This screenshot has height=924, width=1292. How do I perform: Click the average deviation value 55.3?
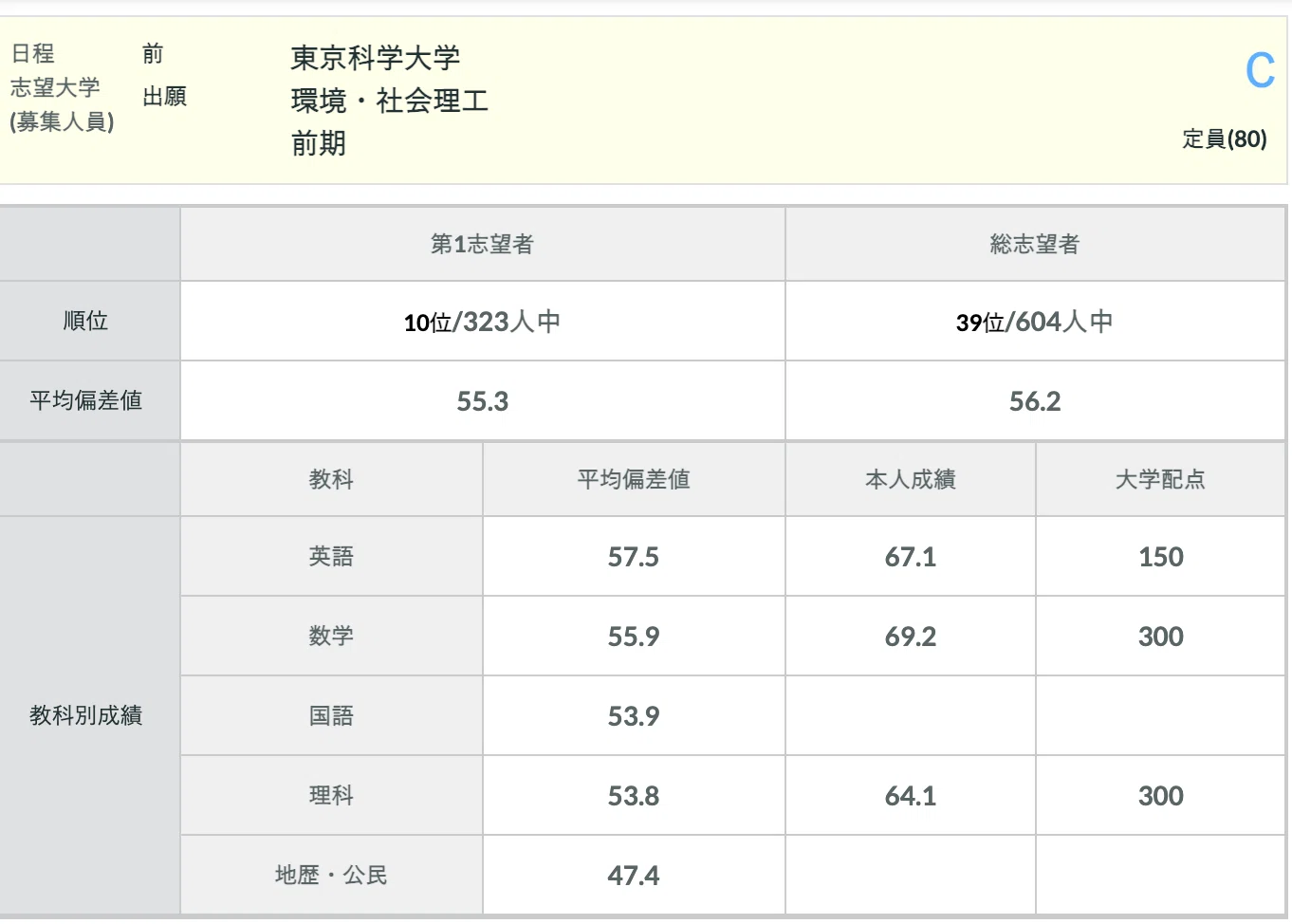[483, 402]
